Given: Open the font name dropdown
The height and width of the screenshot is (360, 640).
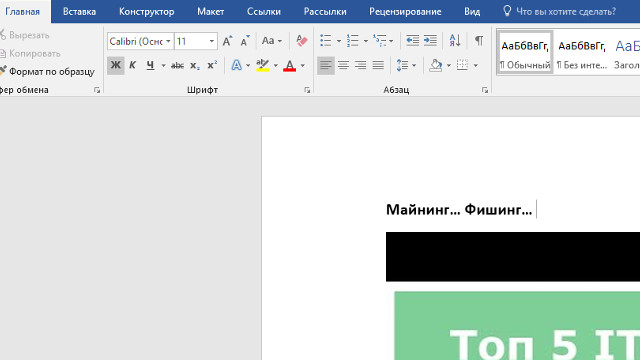Looking at the screenshot, I should click(168, 41).
